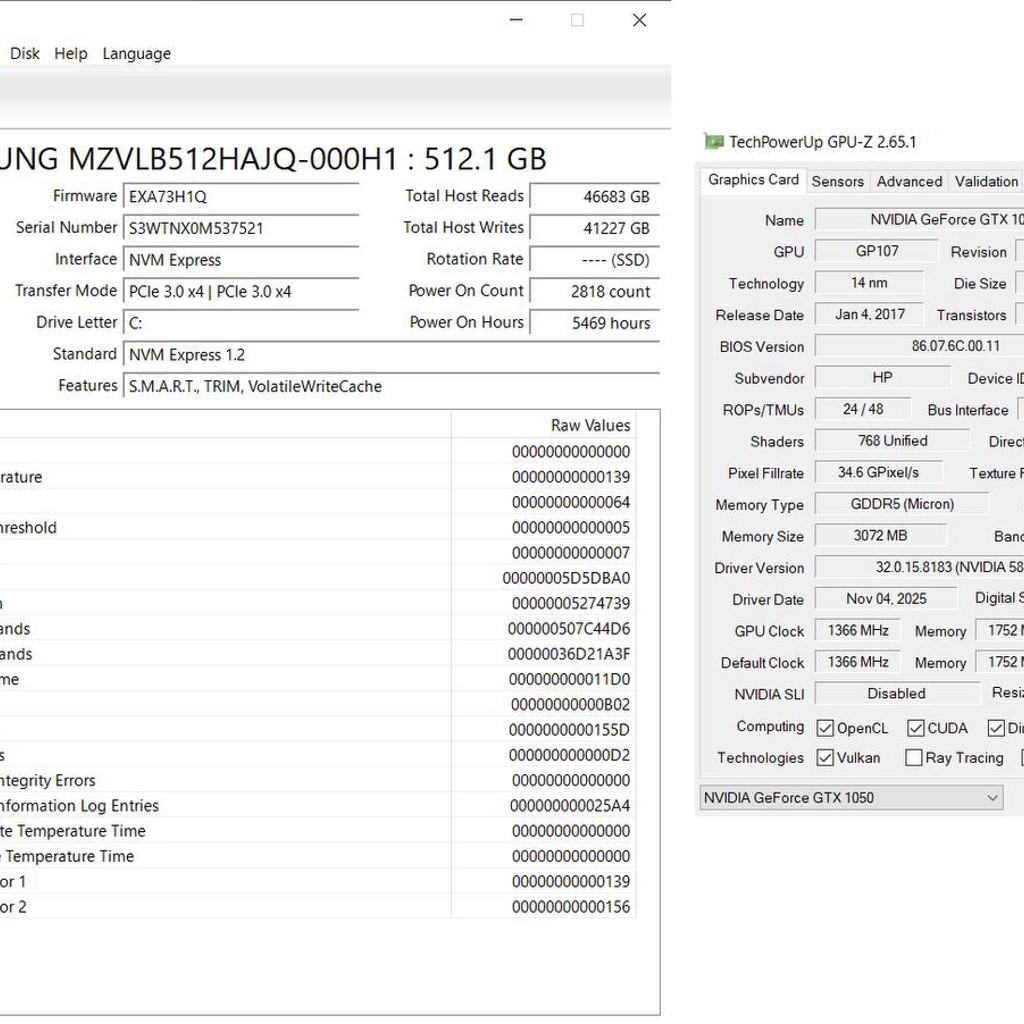The image size is (1024, 1024).
Task: Click the Transfer Mode field PCIe 3.0 x4
Action: pos(241,291)
